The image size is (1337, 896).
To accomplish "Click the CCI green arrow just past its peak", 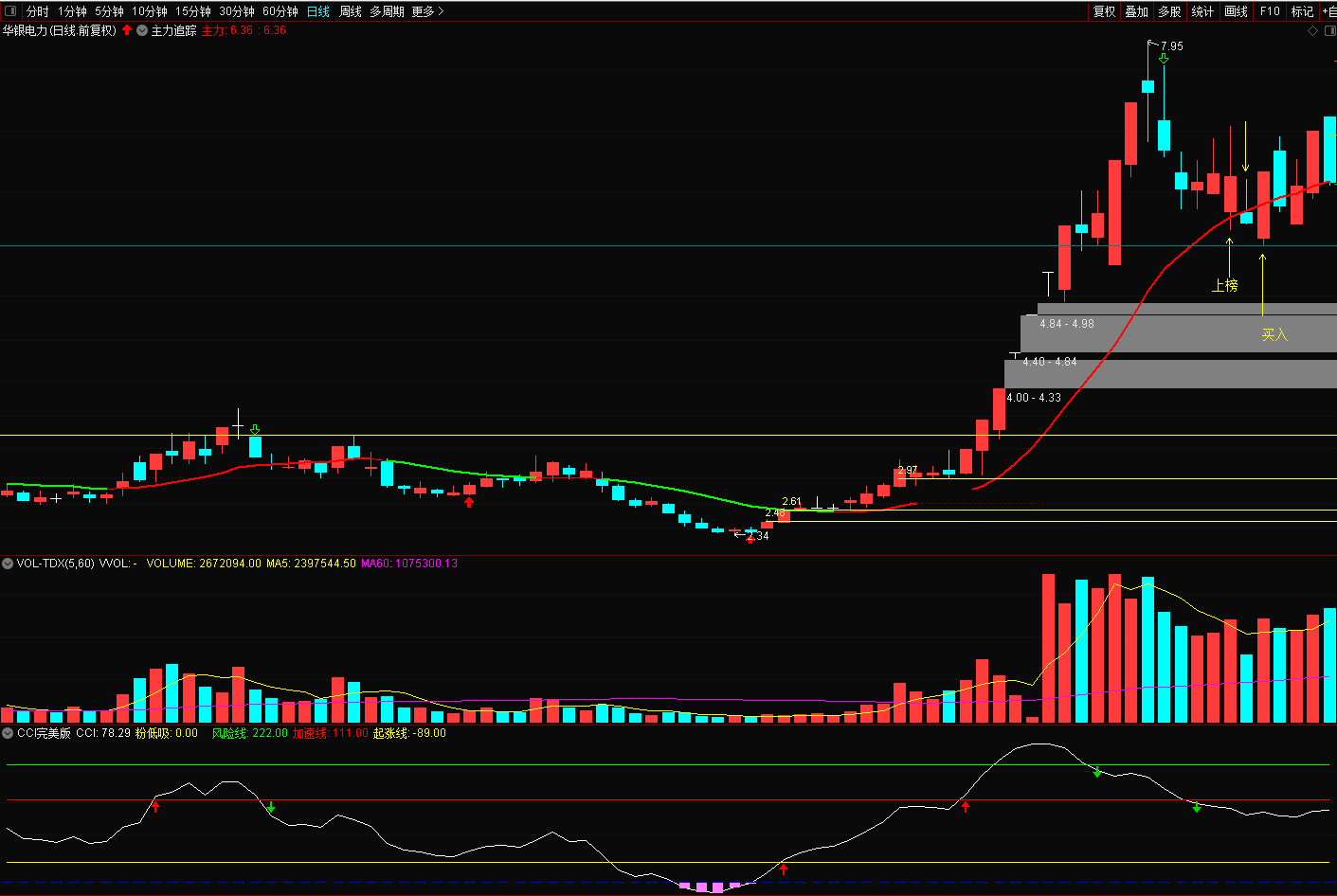I will (x=1097, y=773).
